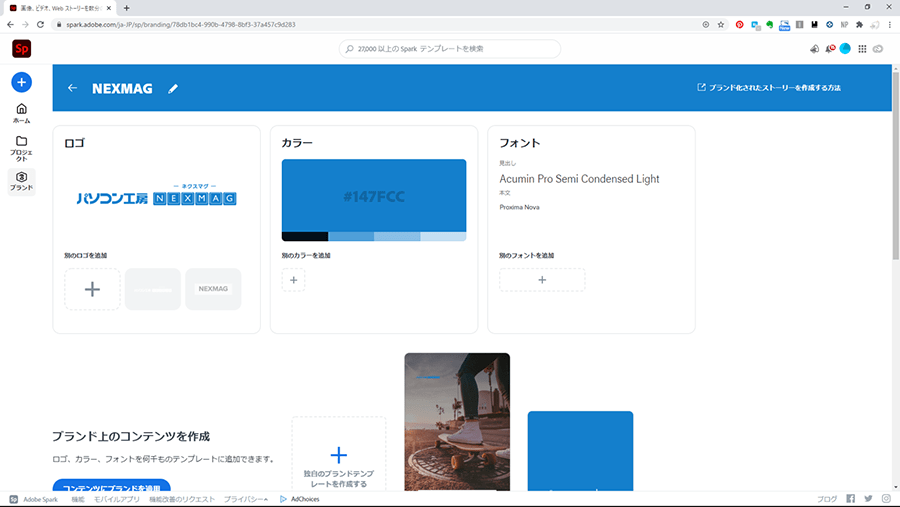The width and height of the screenshot is (900, 507).
Task: Add another logo with the plus tile
Action: pyautogui.click(x=92, y=289)
